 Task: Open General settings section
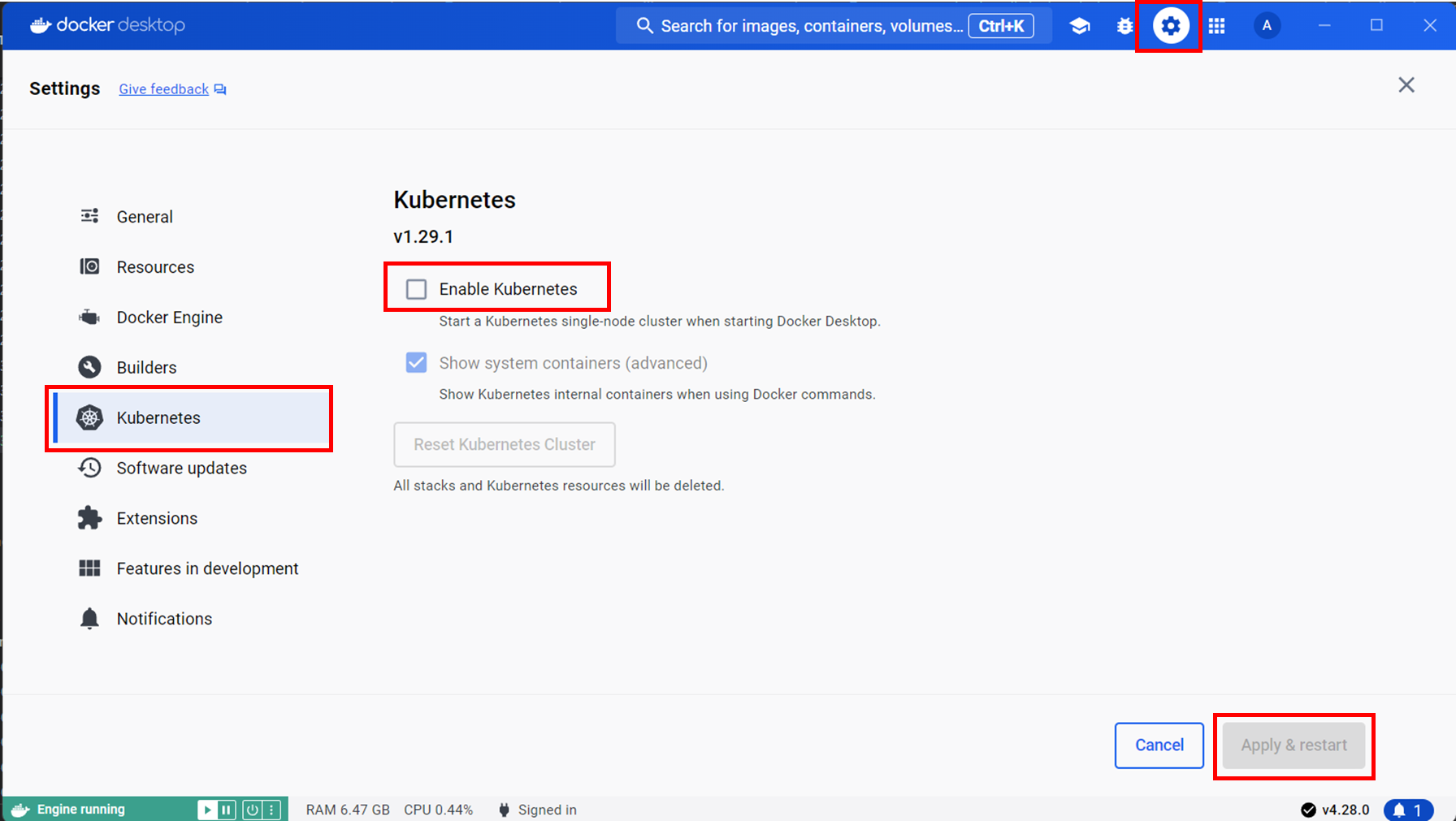pos(192,216)
